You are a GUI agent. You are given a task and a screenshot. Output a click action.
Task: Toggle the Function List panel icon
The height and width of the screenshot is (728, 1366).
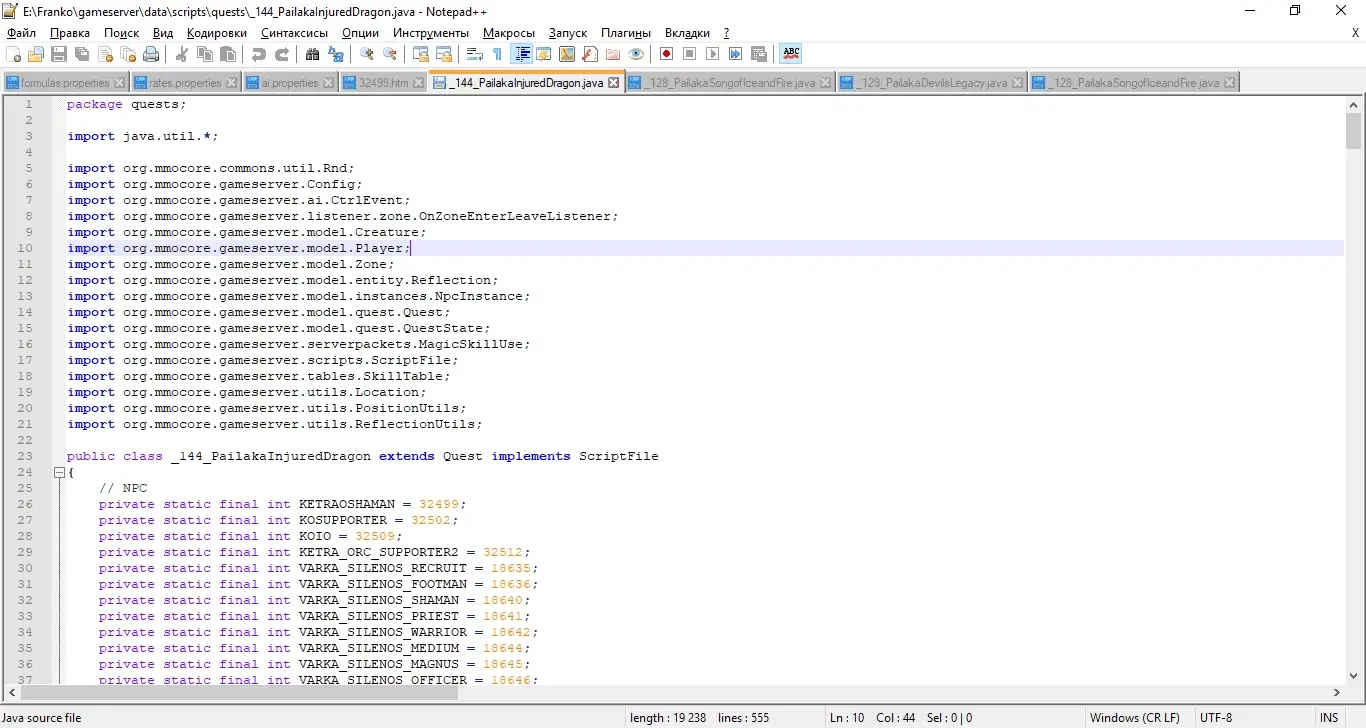click(x=590, y=54)
